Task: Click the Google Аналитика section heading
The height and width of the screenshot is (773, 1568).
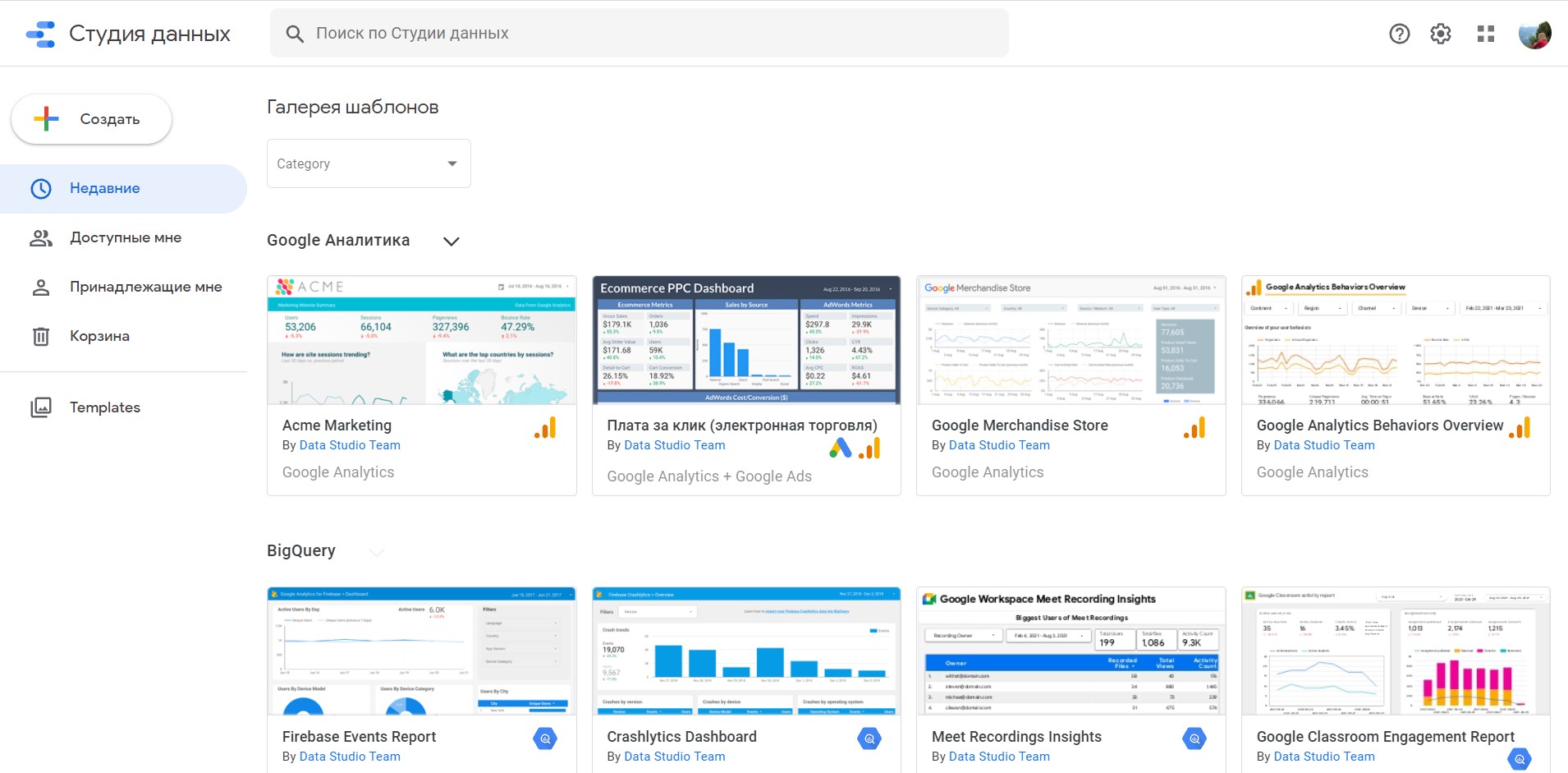Action: (338, 240)
